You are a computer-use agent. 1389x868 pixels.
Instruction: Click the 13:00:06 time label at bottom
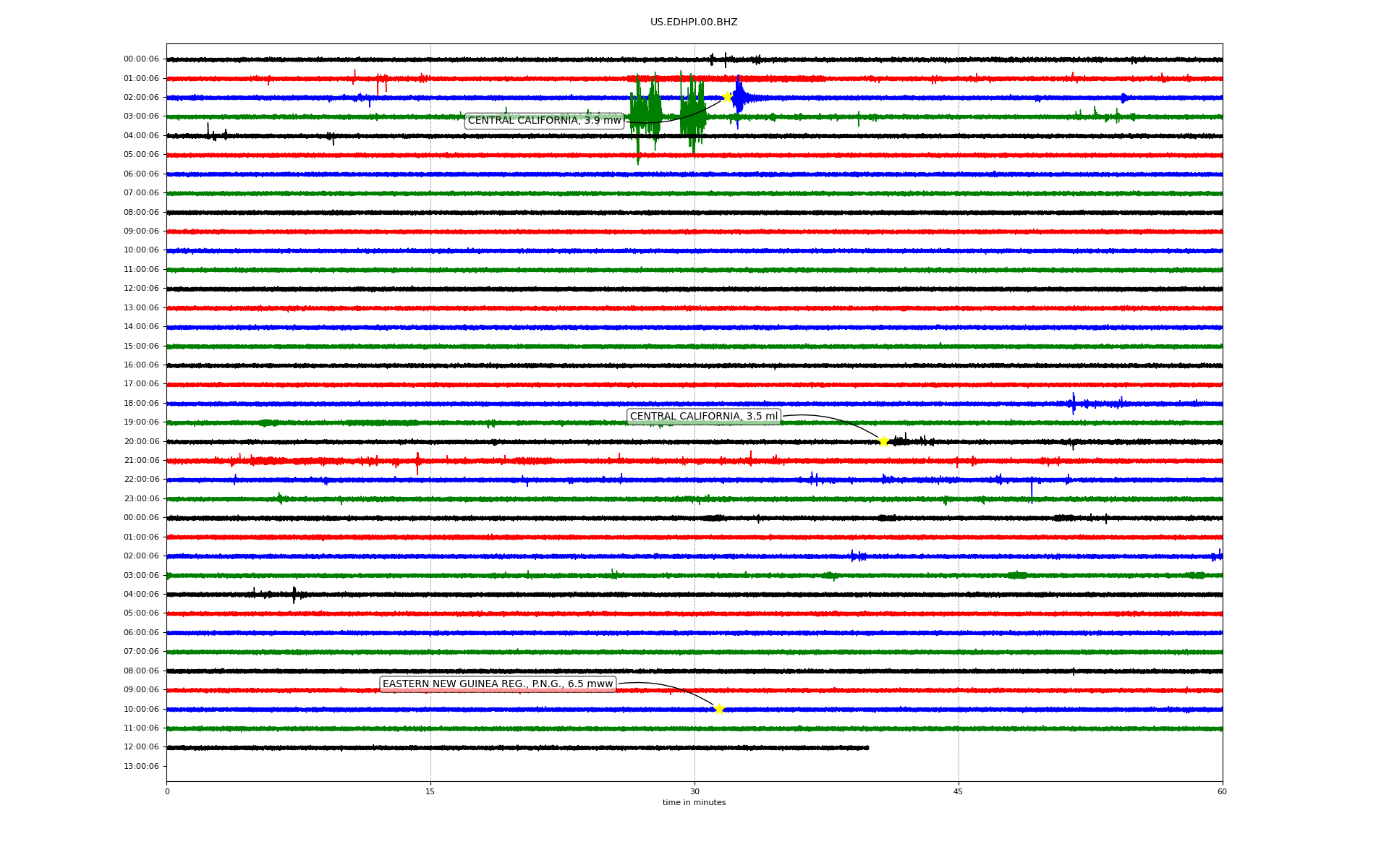tap(141, 766)
